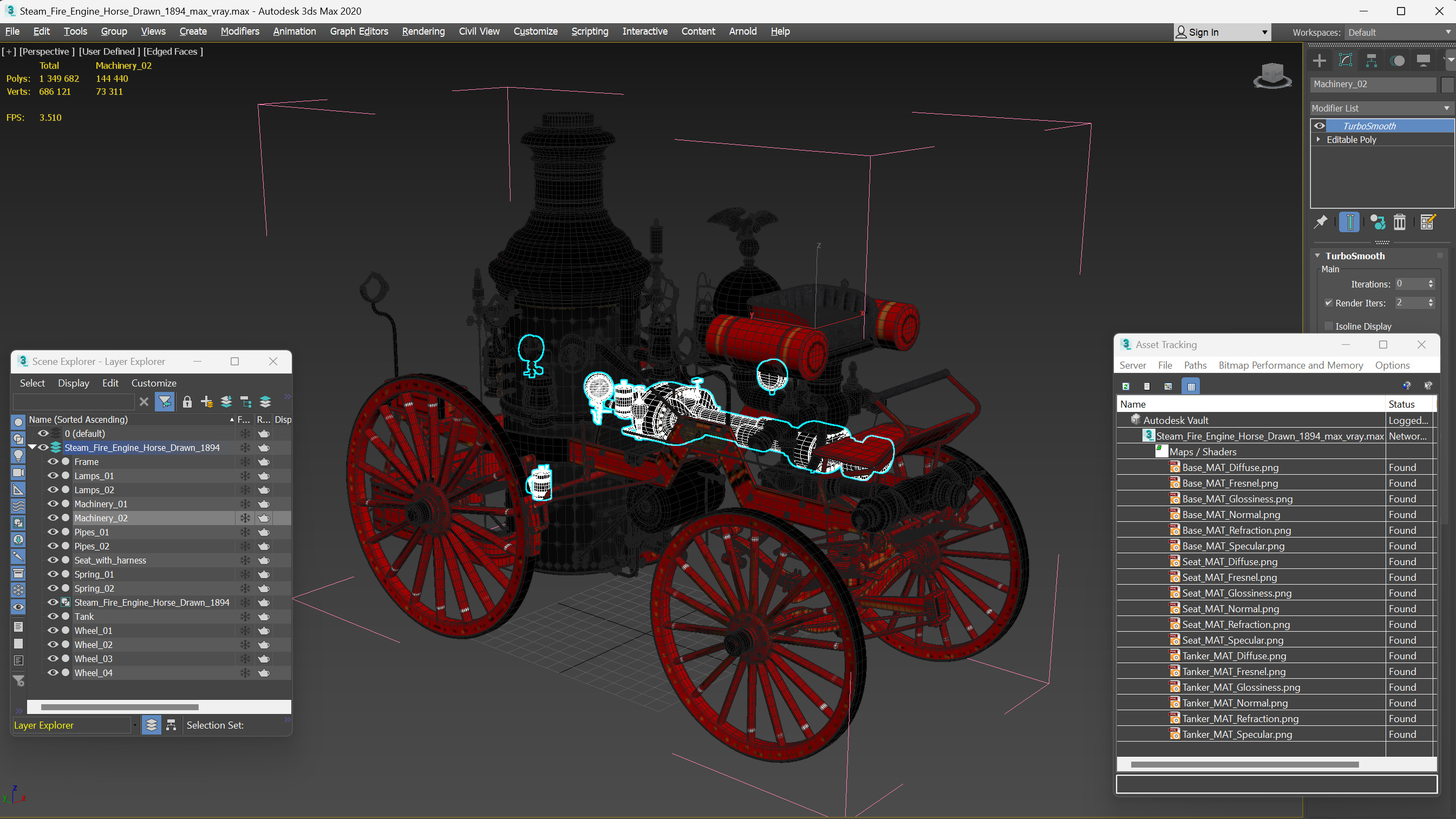The image size is (1456, 819).
Task: Open Bitmap Performance and Memory menu
Action: point(1290,365)
